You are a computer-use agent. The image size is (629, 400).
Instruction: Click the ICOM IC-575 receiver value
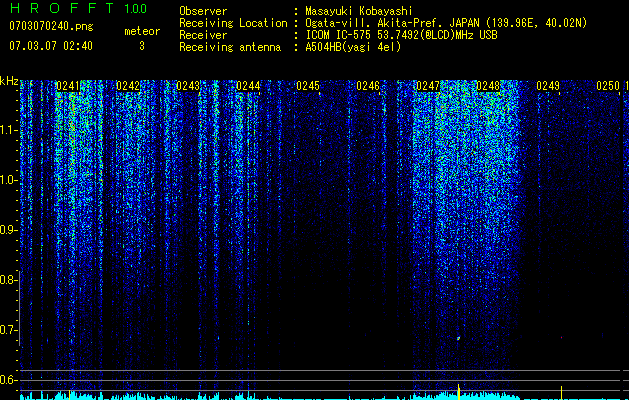click(401, 35)
